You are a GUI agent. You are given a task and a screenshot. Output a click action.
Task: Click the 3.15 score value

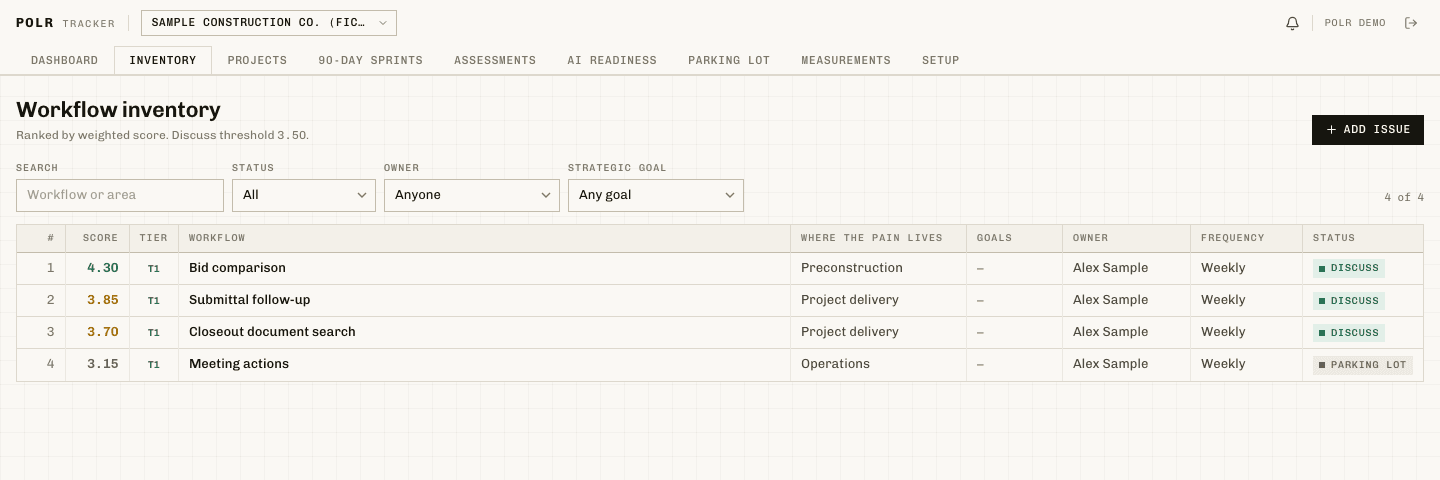(x=102, y=364)
